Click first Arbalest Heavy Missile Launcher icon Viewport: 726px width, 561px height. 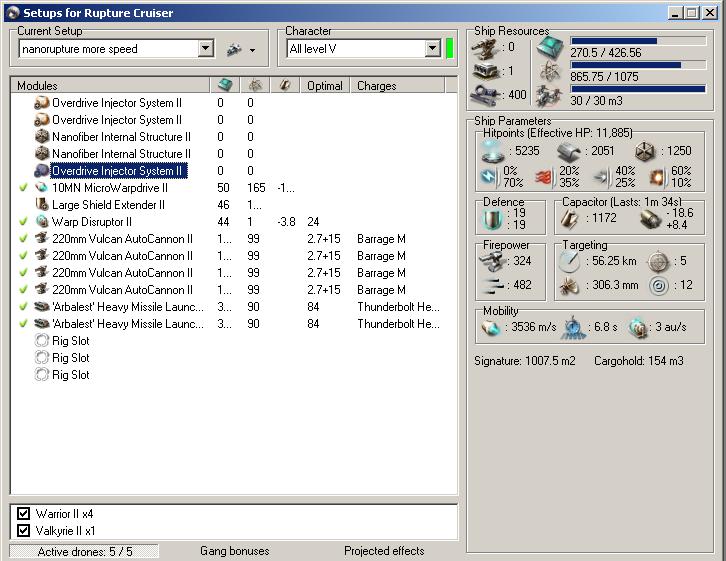point(42,306)
